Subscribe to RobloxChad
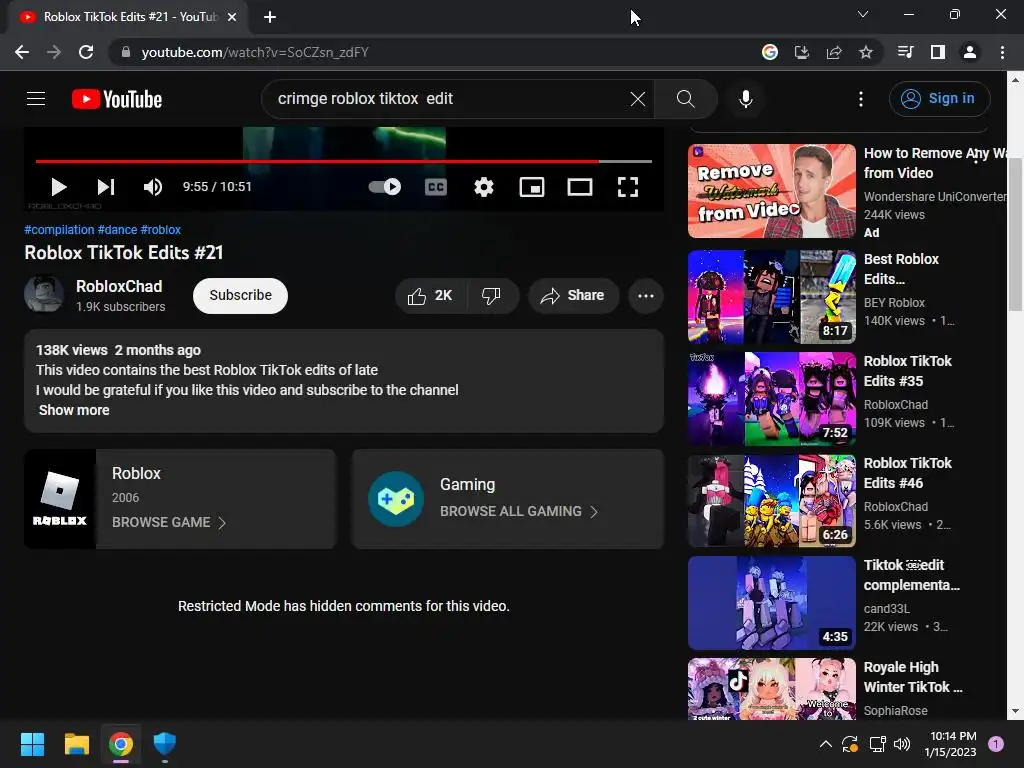This screenshot has width=1024, height=768. click(x=240, y=296)
